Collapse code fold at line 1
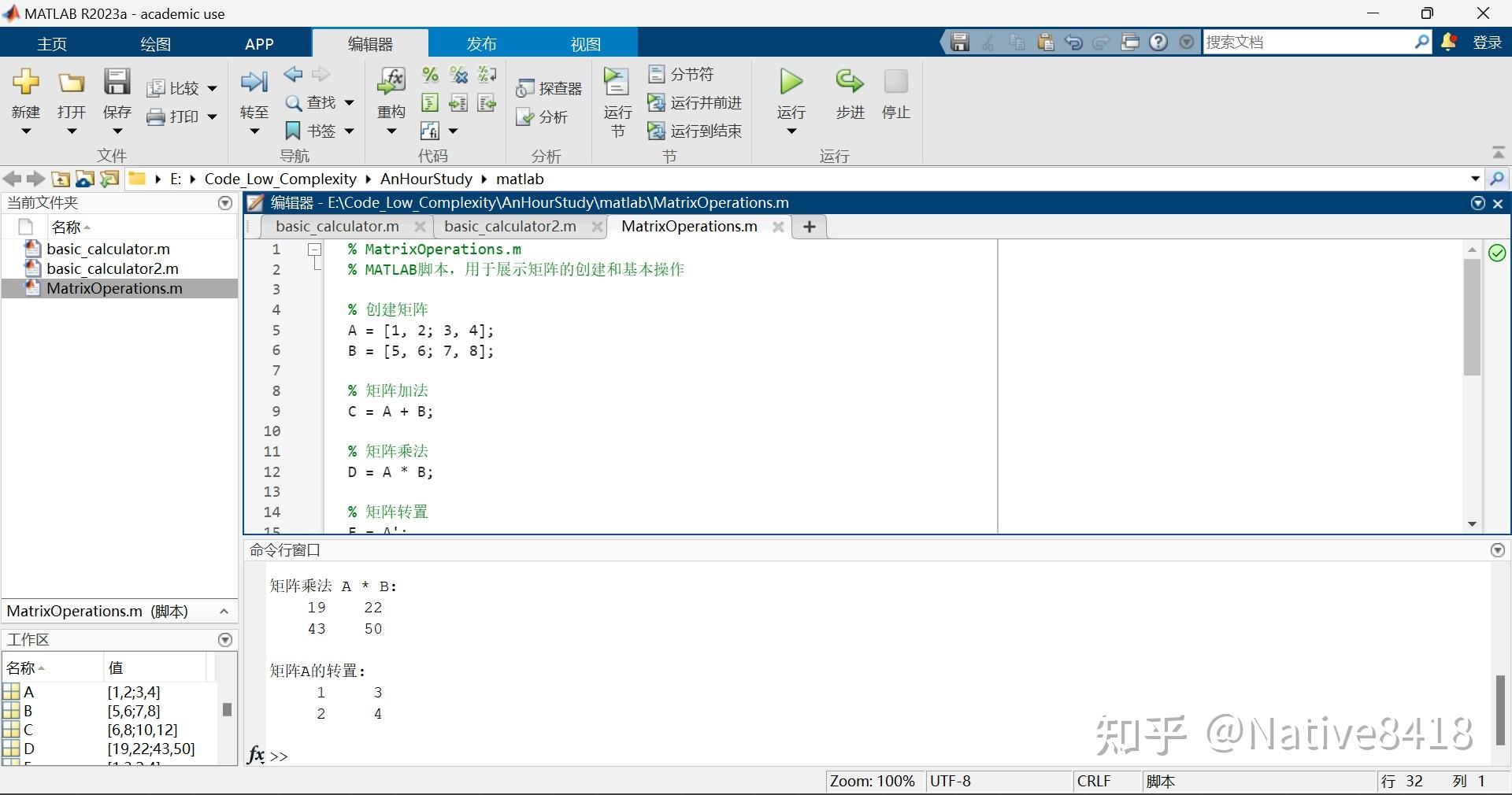 coord(313,250)
